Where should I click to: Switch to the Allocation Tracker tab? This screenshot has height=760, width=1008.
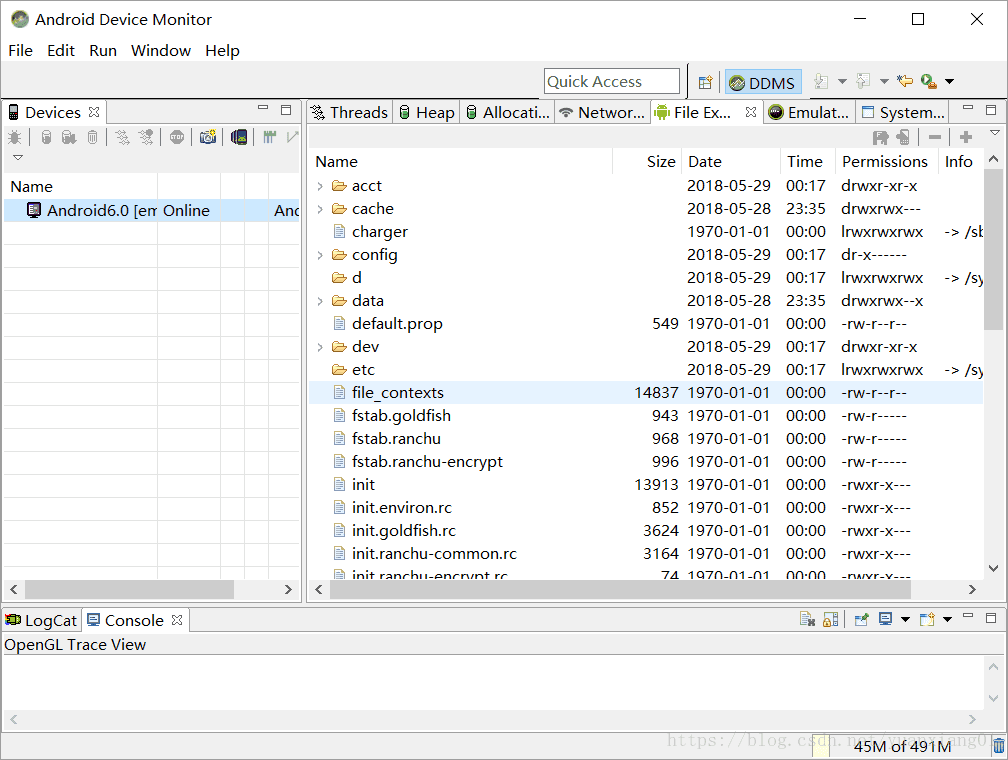[x=508, y=113]
